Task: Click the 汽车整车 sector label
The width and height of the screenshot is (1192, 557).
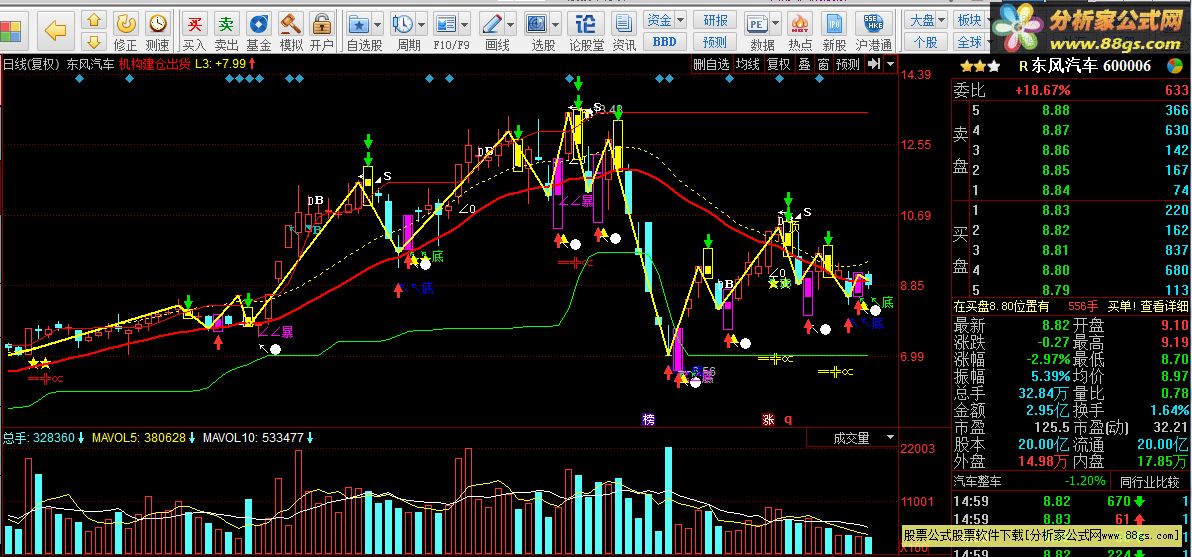Action: [x=979, y=481]
